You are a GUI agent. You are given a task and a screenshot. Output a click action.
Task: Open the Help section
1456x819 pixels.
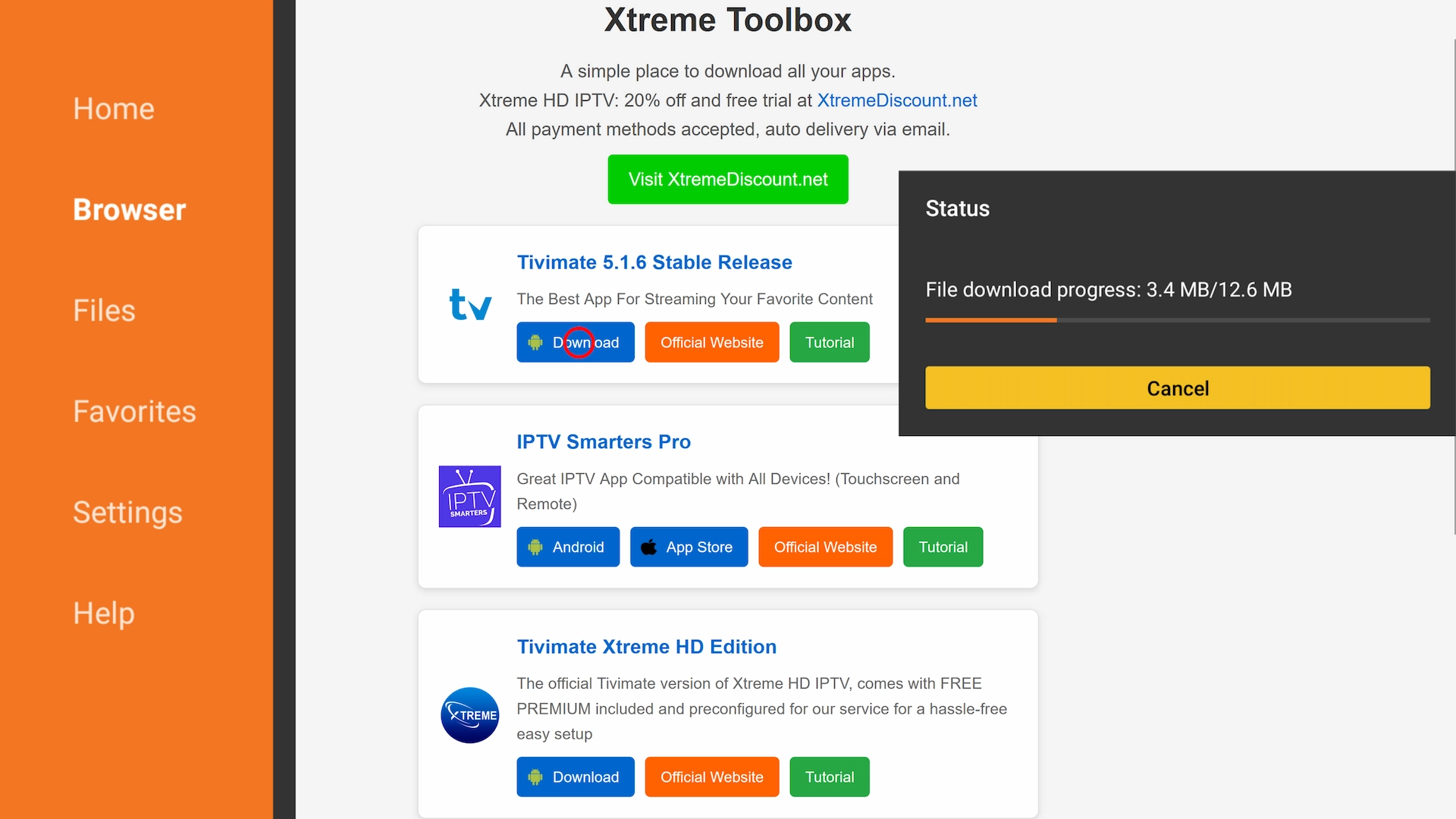(104, 613)
